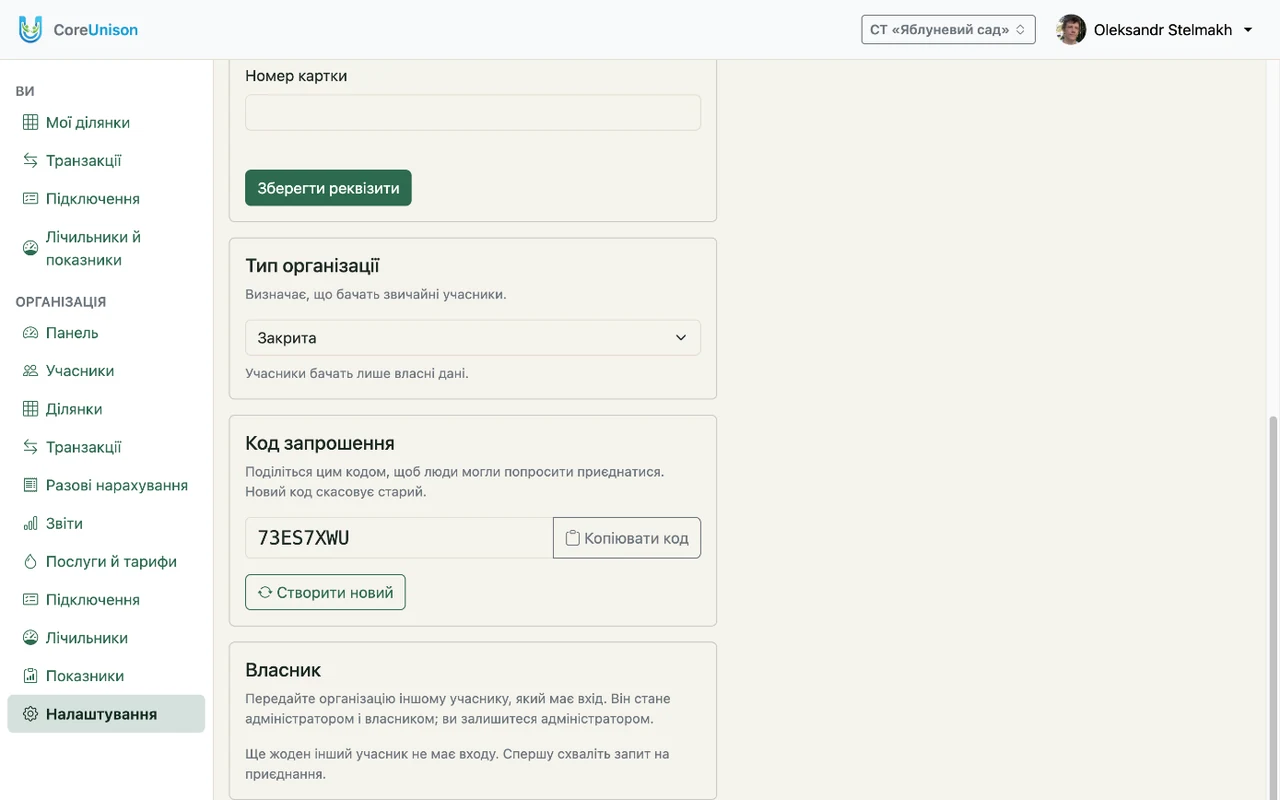Click grid icon beside Ділянки
This screenshot has width=1280, height=800.
point(31,409)
